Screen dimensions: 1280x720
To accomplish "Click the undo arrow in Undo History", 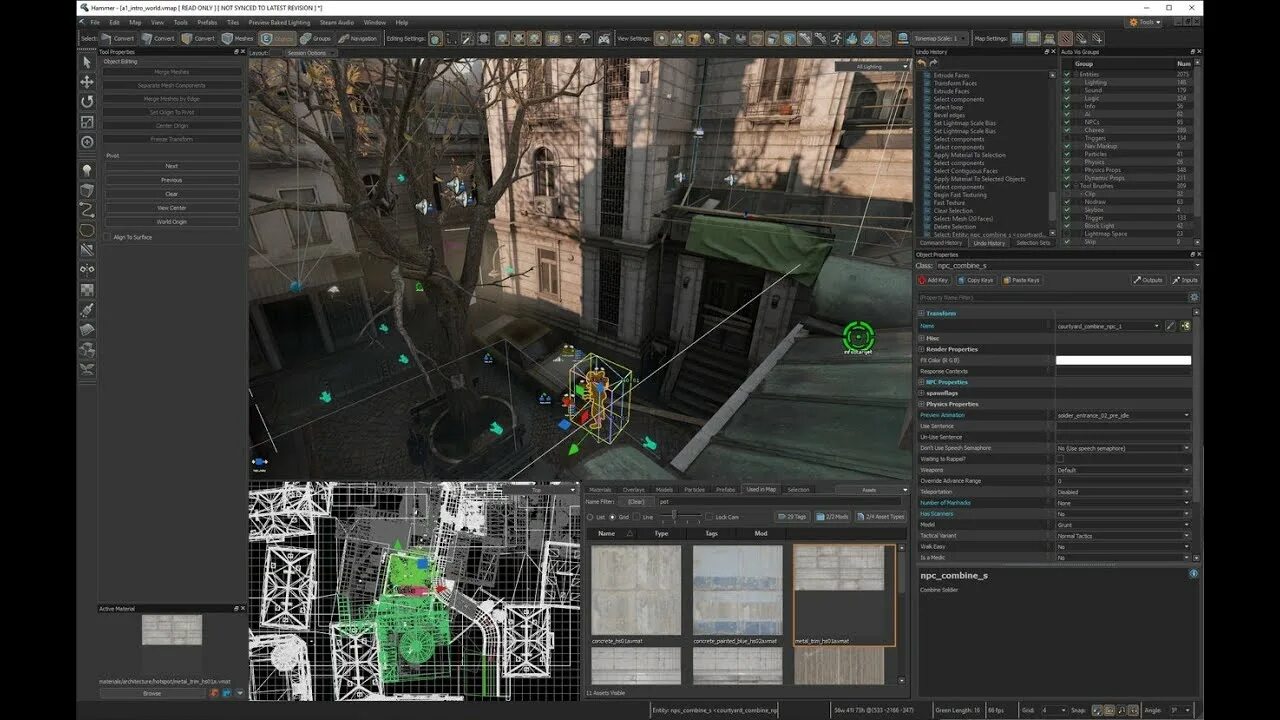I will pos(921,63).
